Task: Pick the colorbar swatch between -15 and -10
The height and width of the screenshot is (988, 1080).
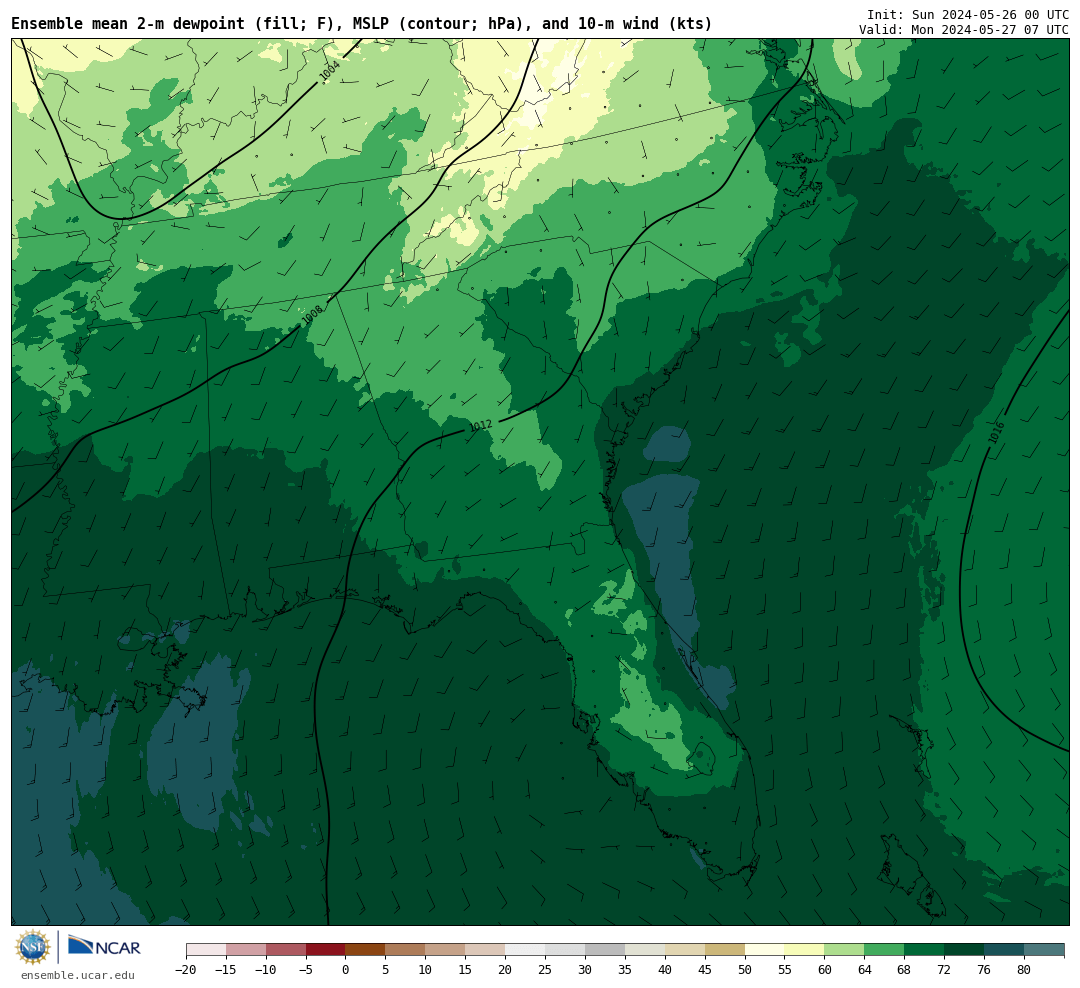Action: [x=246, y=949]
